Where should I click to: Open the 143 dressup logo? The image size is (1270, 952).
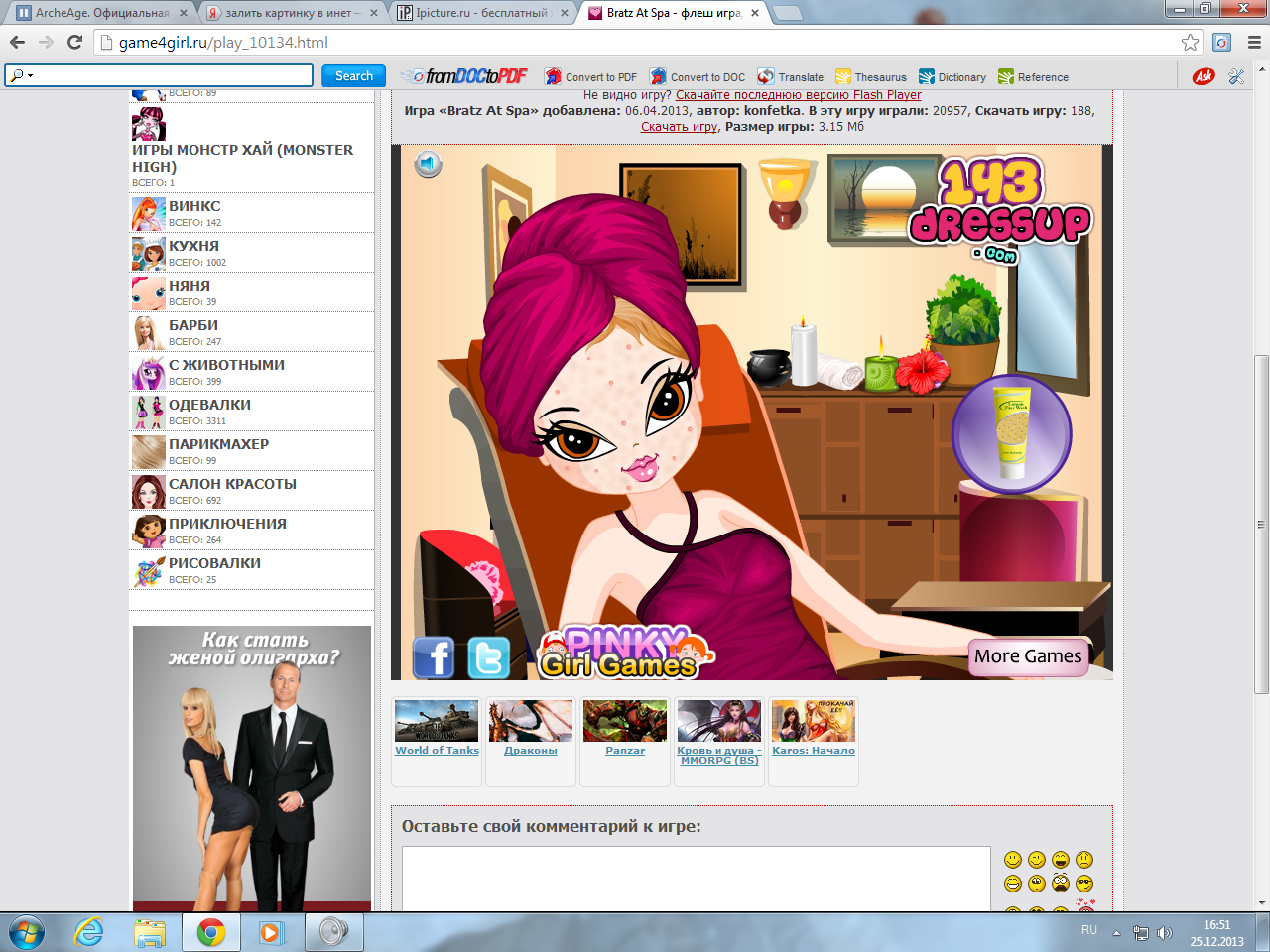click(x=999, y=209)
